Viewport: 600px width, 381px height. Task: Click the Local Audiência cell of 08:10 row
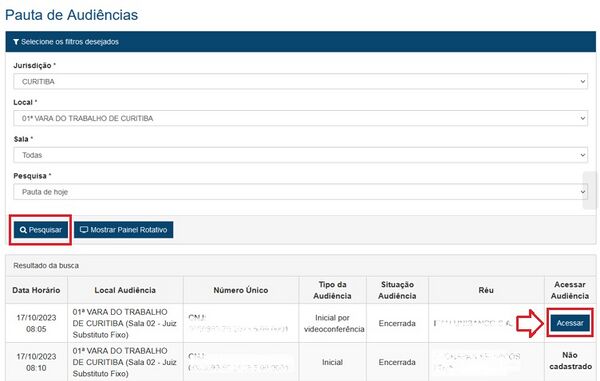click(x=125, y=362)
